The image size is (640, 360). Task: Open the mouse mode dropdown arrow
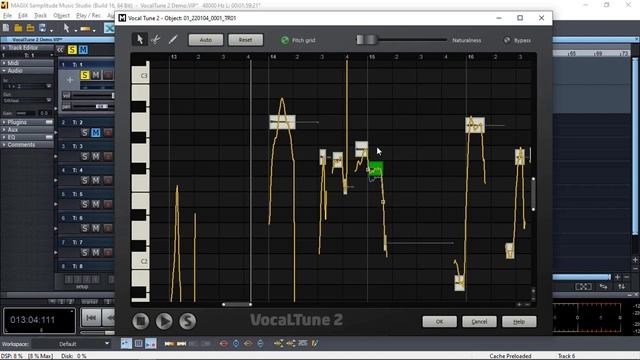click(x=76, y=30)
